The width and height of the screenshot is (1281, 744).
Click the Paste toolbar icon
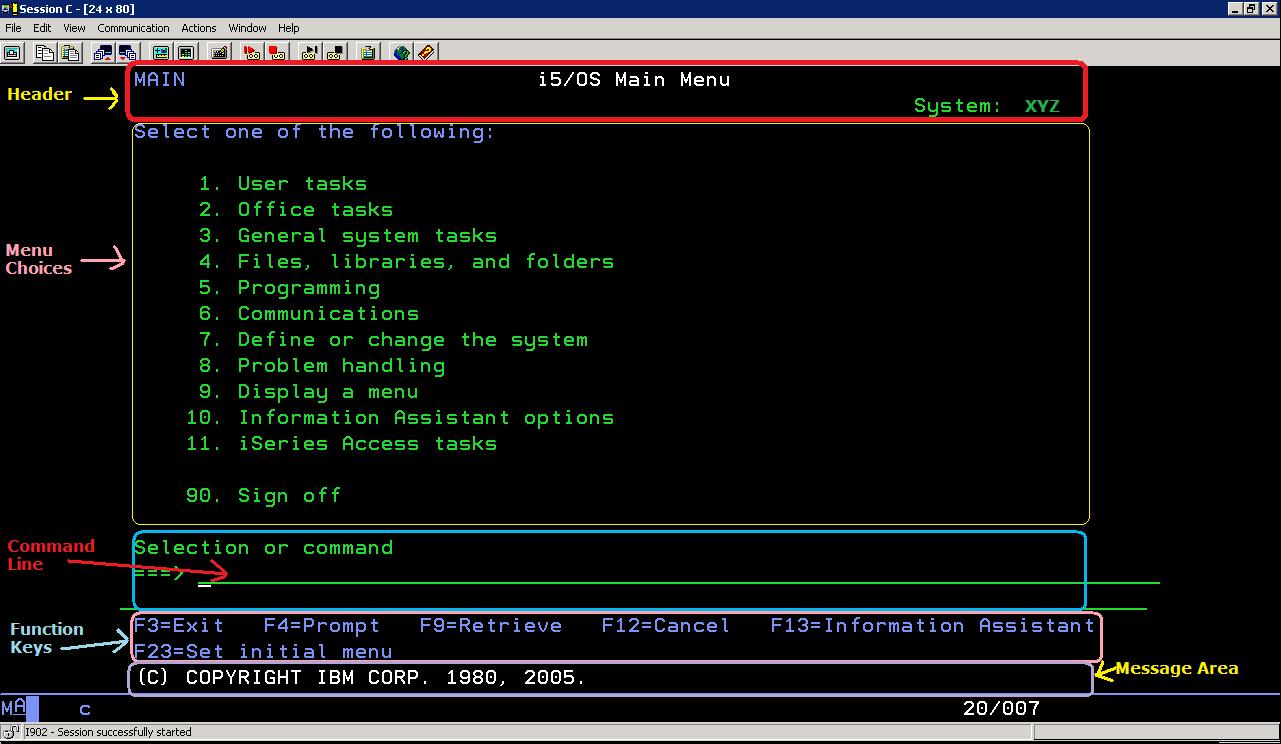point(70,53)
